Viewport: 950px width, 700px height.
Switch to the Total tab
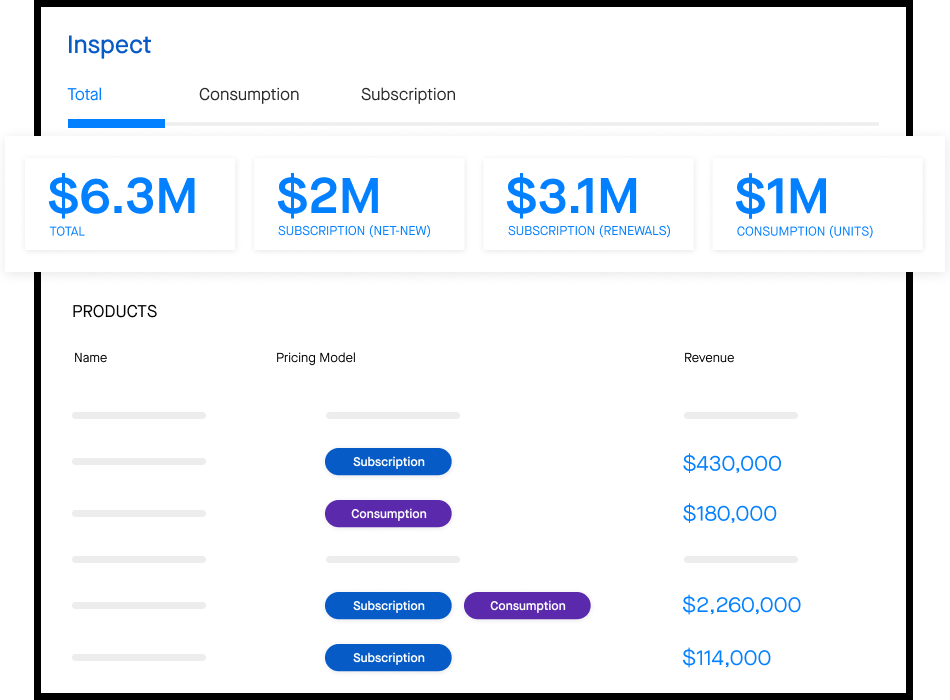85,95
